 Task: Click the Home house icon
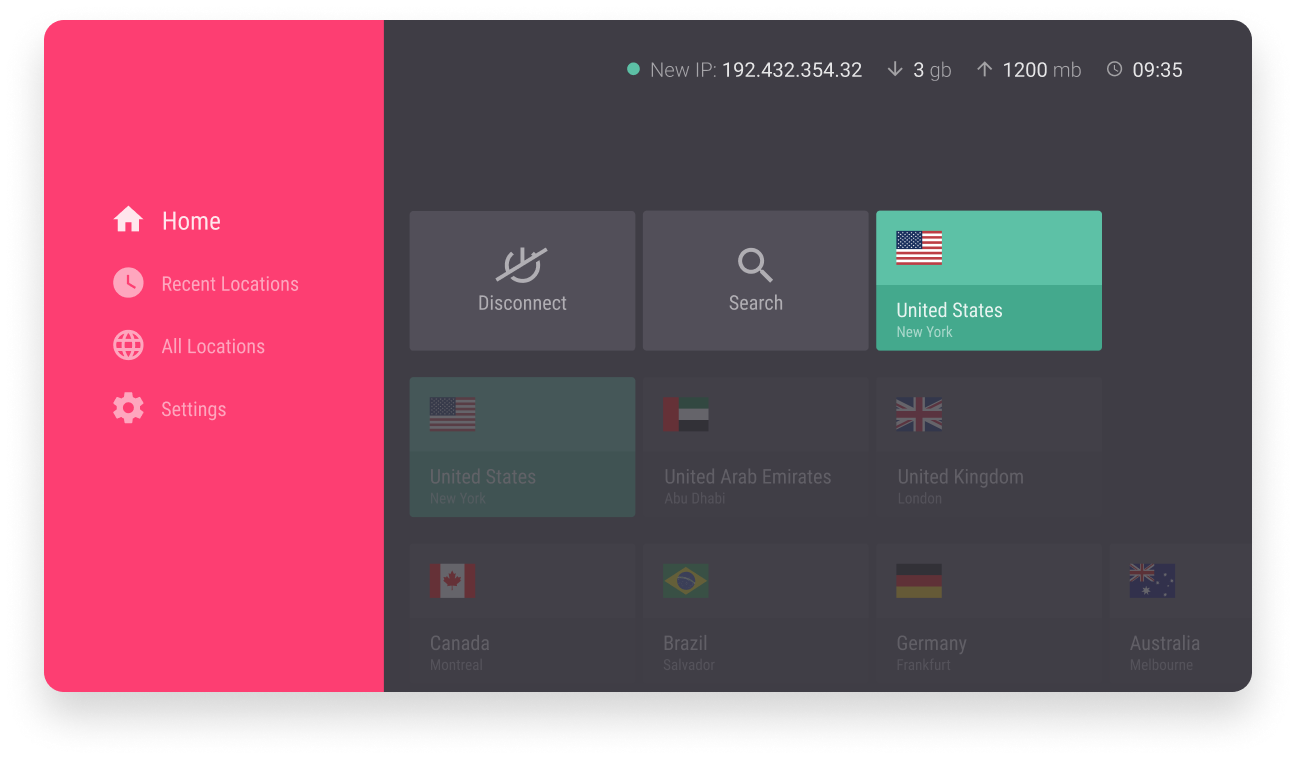pyautogui.click(x=128, y=219)
